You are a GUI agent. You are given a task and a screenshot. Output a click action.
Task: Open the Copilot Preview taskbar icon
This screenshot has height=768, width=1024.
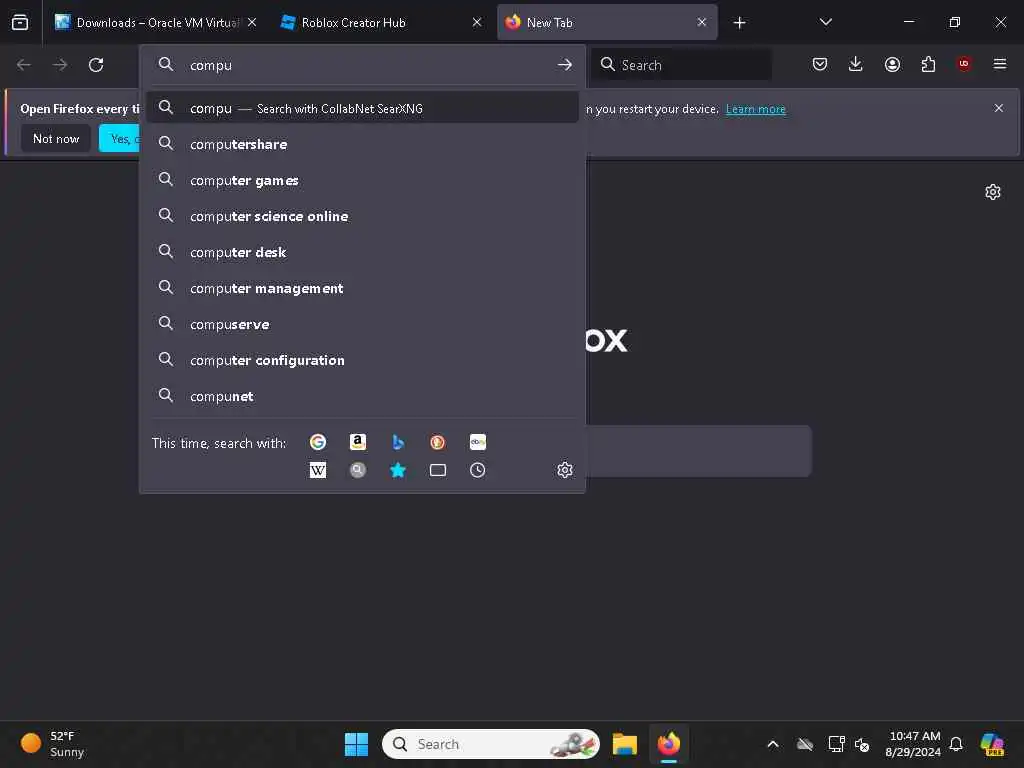click(x=992, y=744)
